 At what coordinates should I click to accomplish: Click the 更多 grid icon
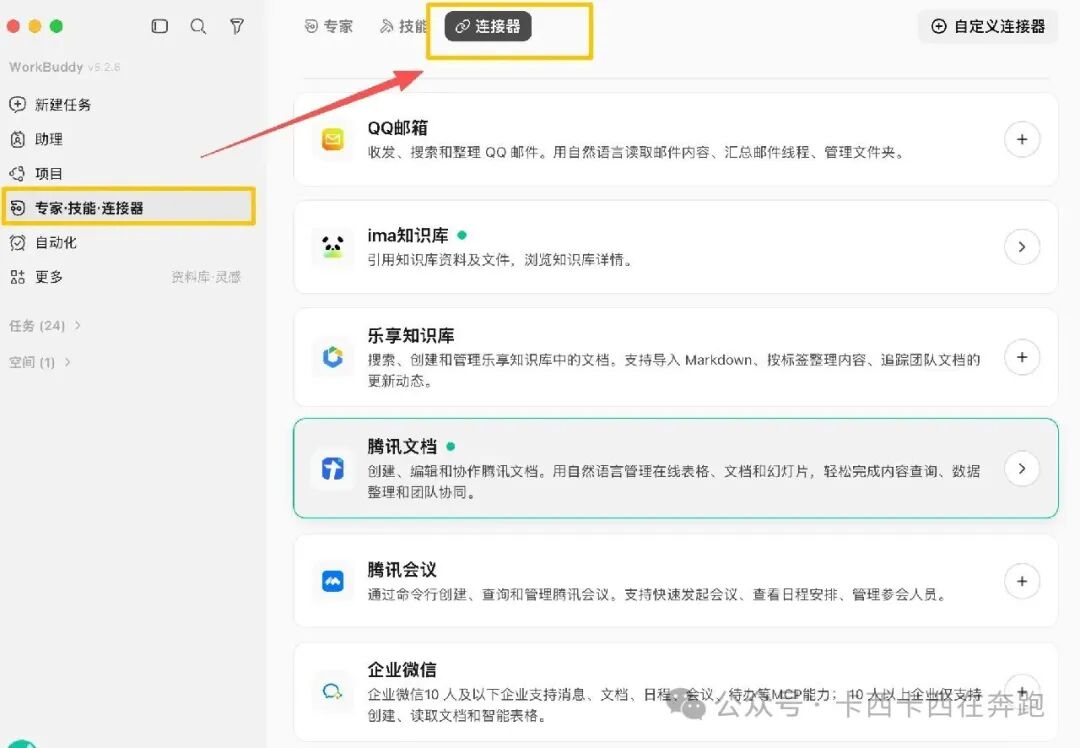[x=17, y=277]
